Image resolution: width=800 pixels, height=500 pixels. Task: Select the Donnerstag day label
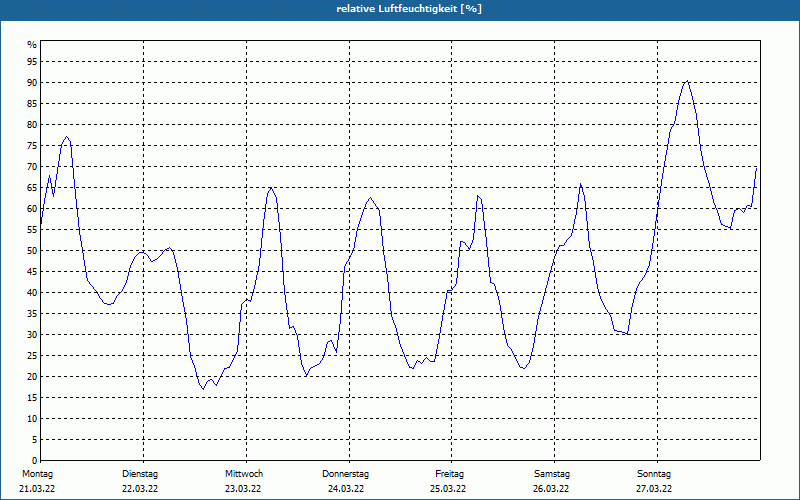(345, 474)
